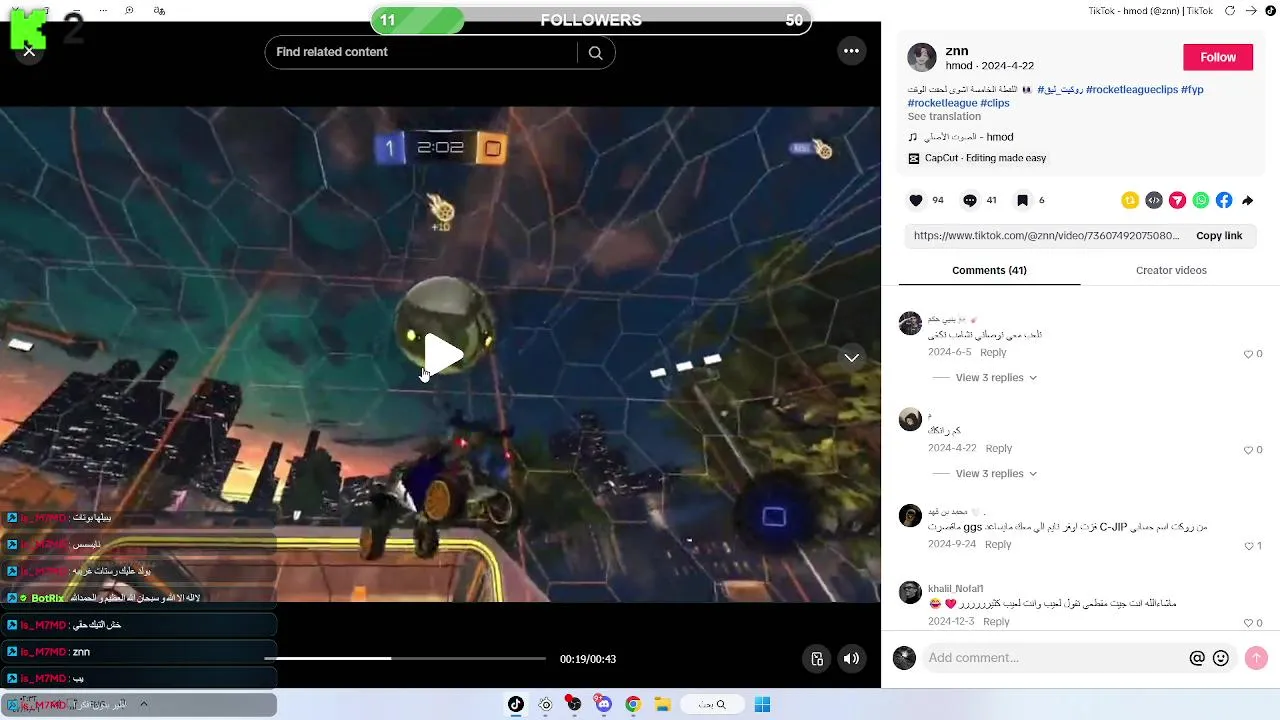Reload page using the refresh icon

coord(1230,11)
